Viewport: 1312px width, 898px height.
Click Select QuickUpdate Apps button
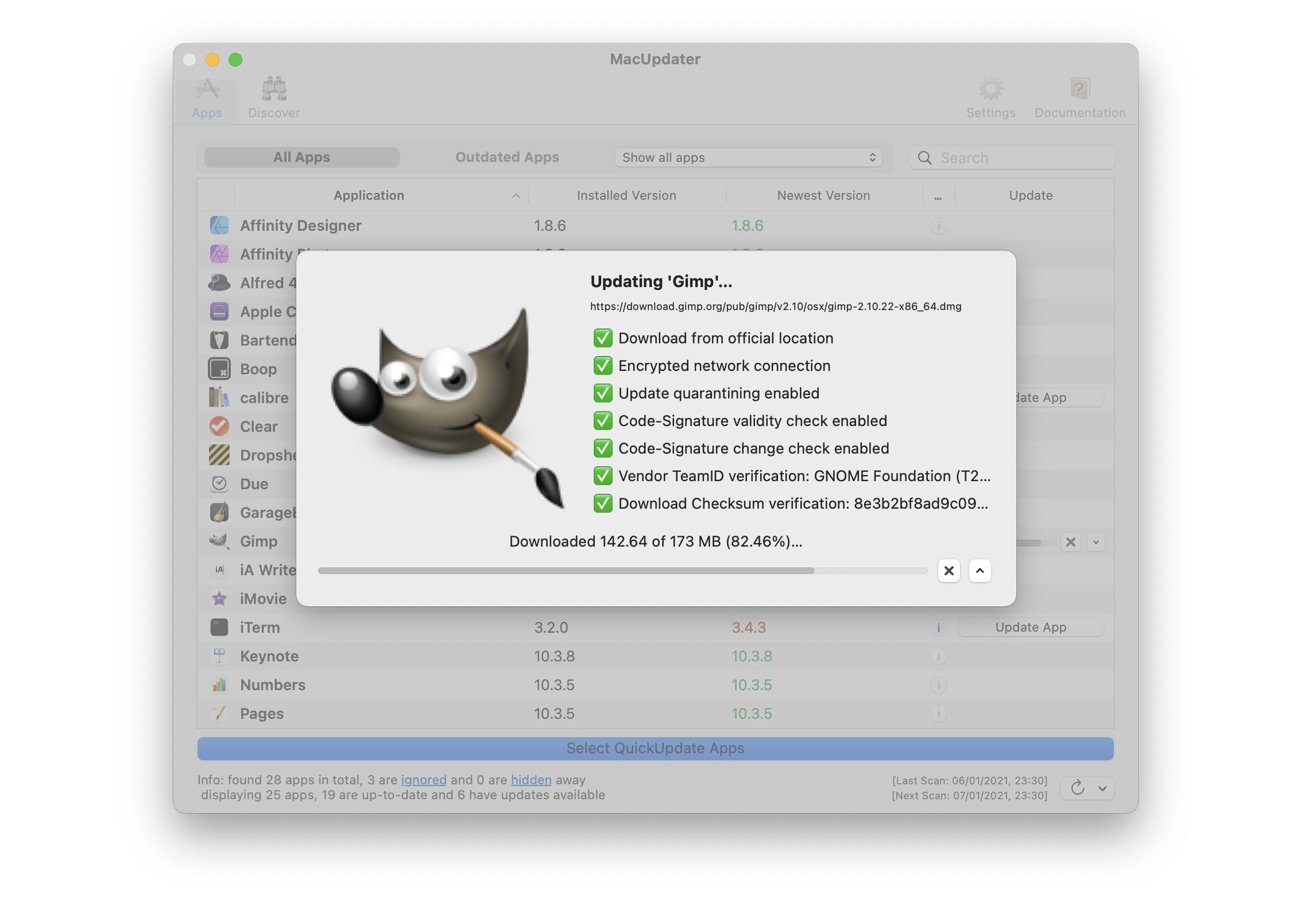(x=655, y=748)
